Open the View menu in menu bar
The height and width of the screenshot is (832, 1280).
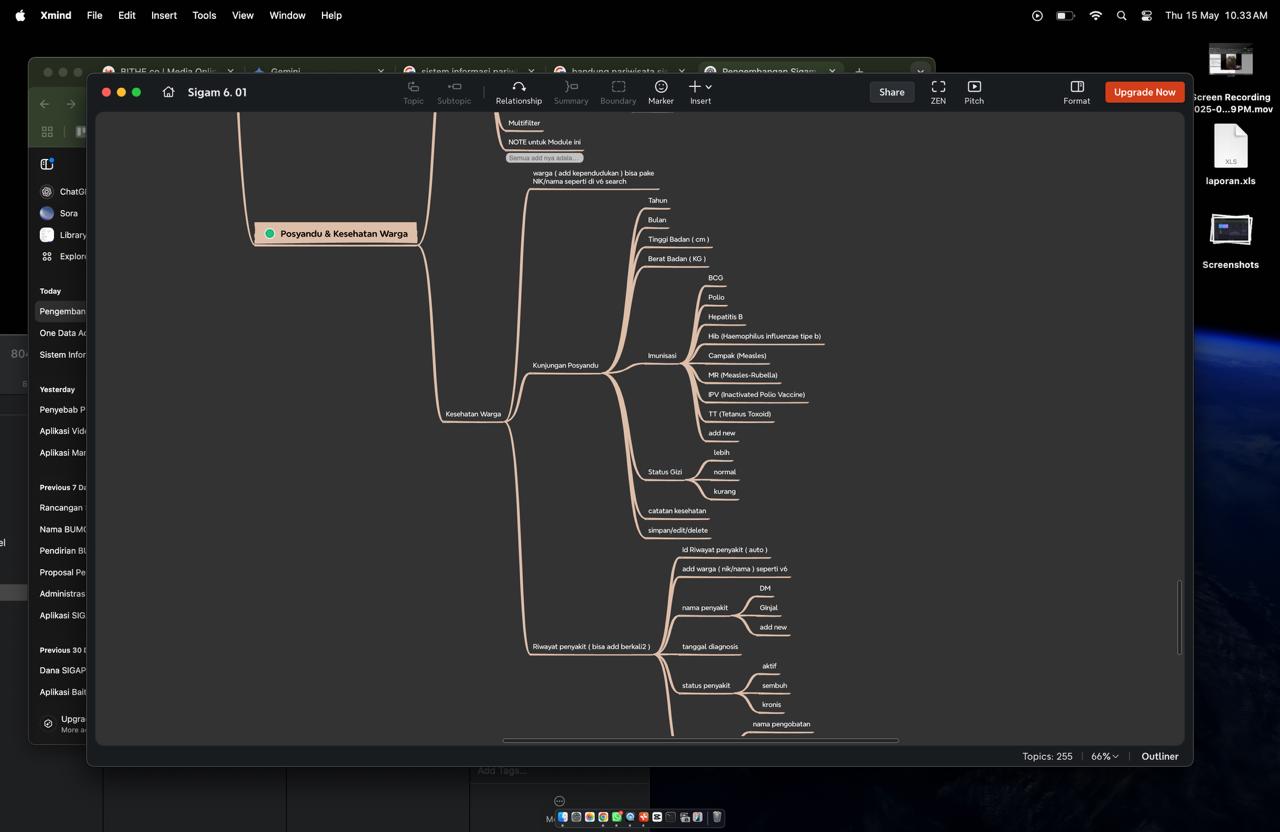(243, 15)
